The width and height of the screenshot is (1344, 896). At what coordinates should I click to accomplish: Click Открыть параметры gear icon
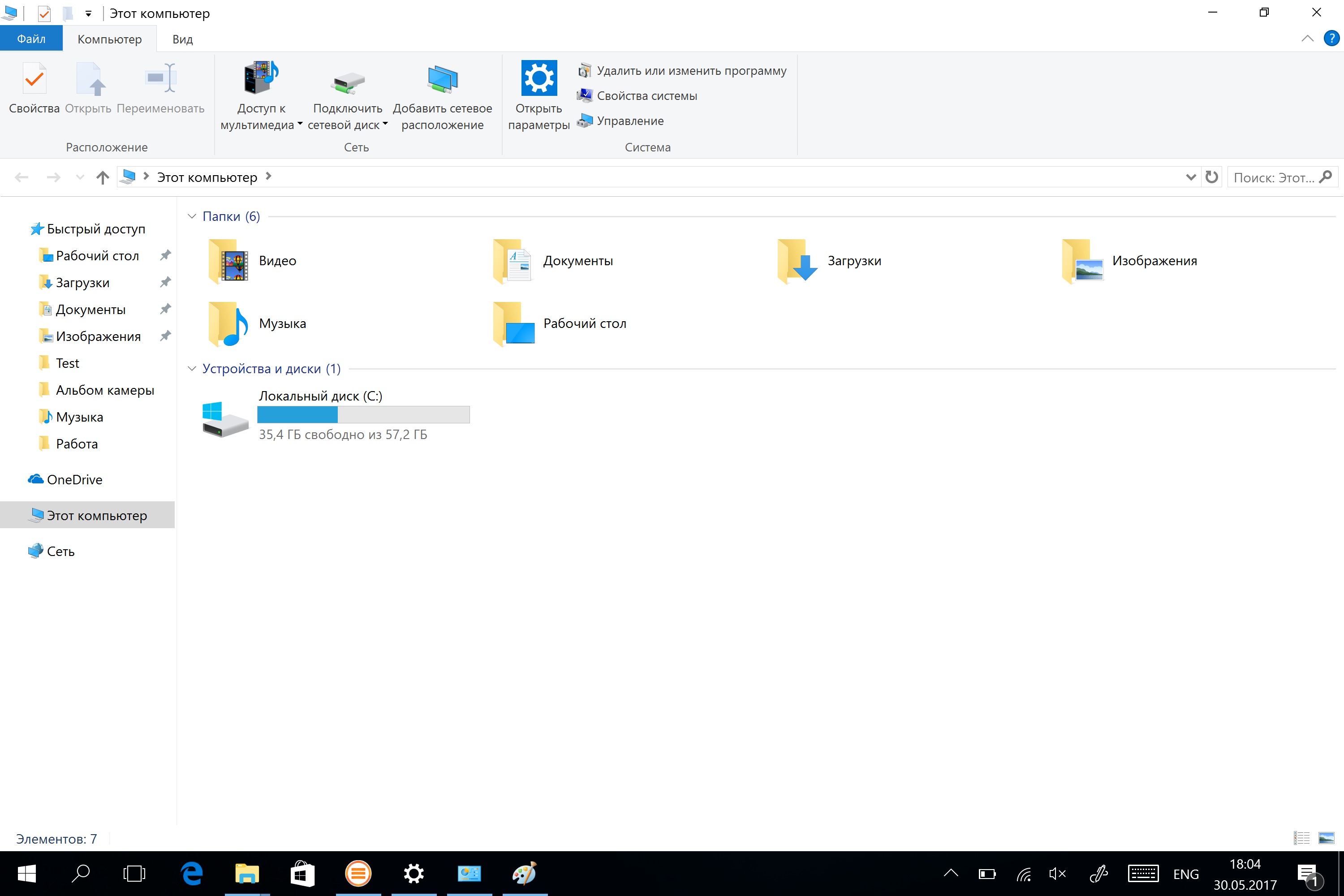[539, 78]
